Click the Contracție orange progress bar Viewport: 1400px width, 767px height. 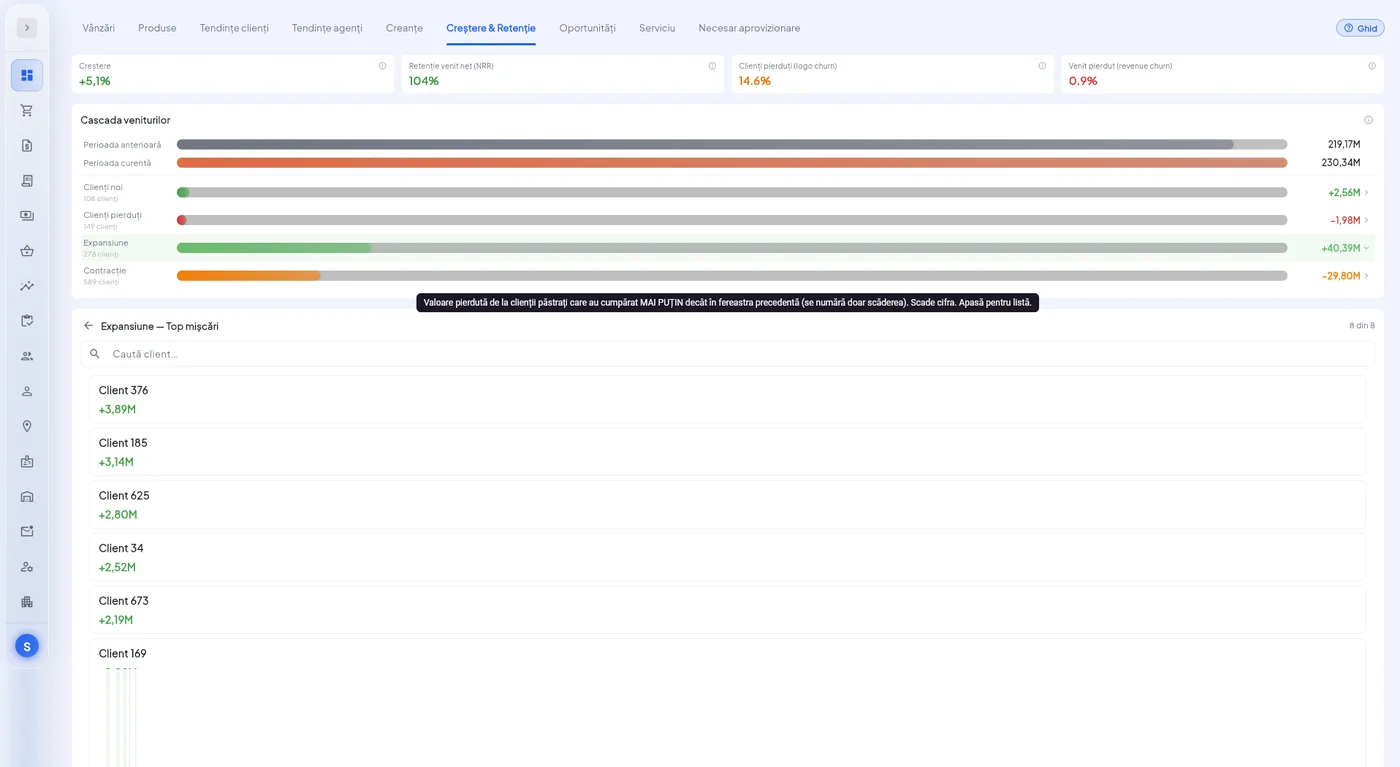(248, 275)
